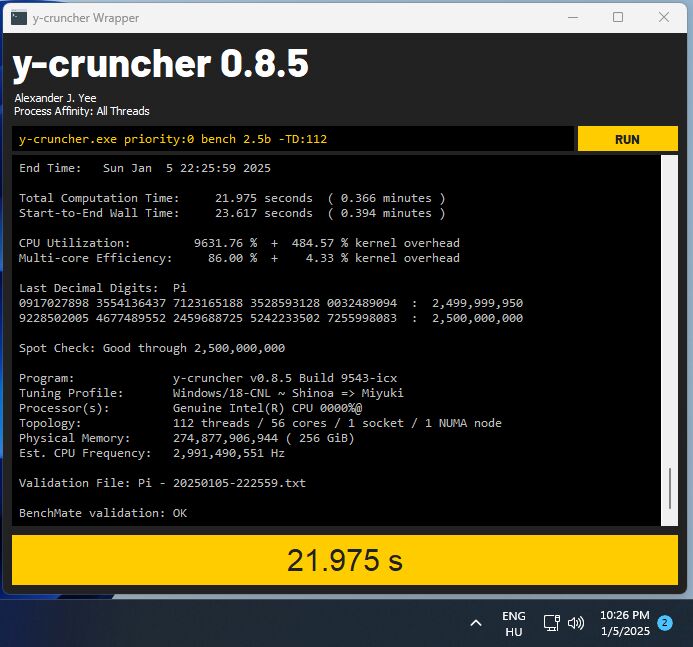Click the console output scrollbar thumb

tap(670, 488)
